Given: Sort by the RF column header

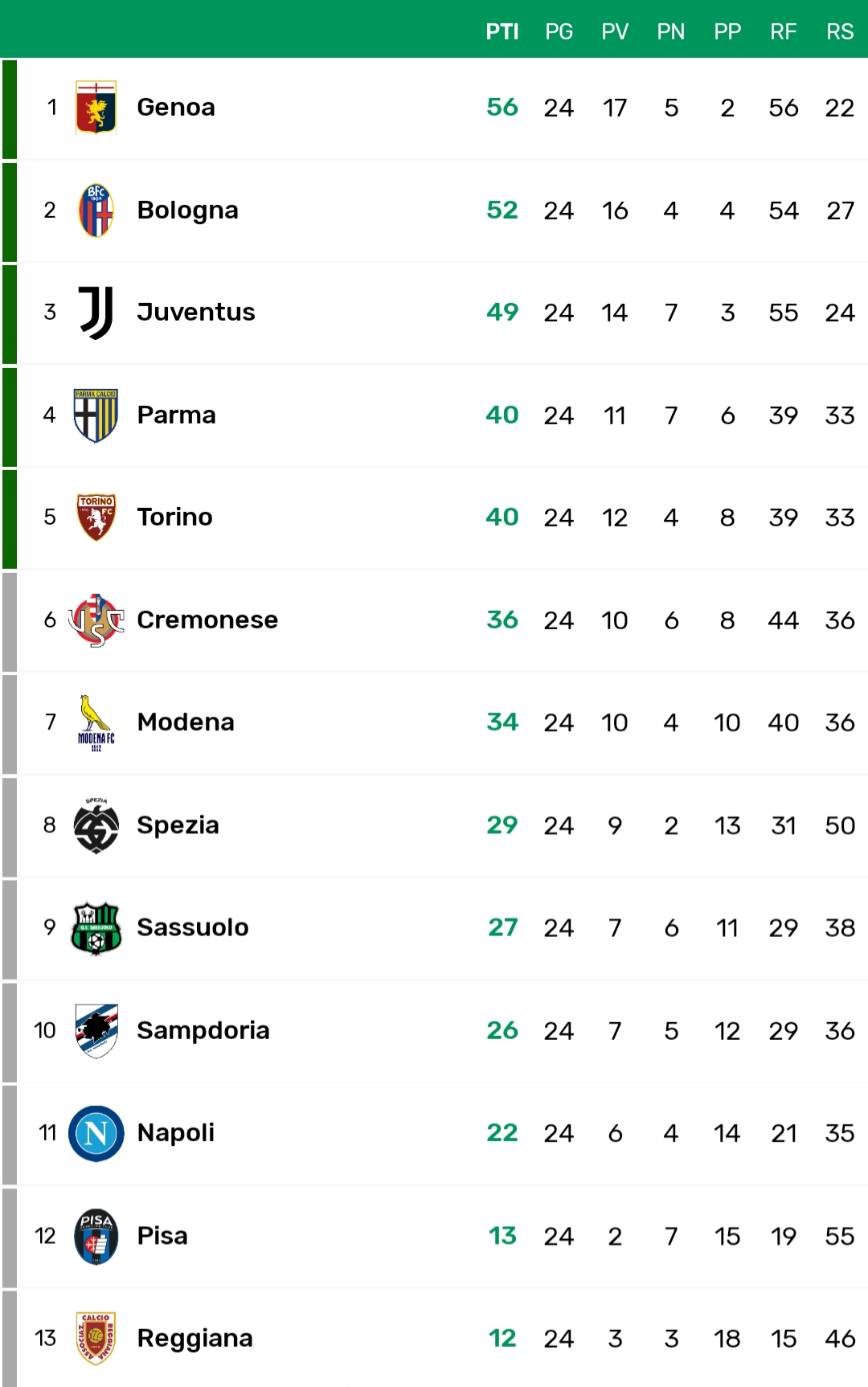Looking at the screenshot, I should (783, 31).
